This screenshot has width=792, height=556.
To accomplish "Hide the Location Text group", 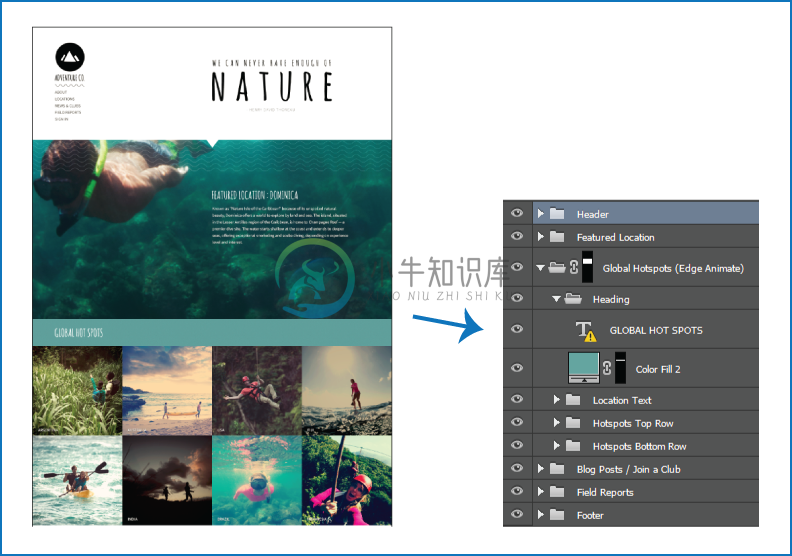I will pyautogui.click(x=517, y=399).
